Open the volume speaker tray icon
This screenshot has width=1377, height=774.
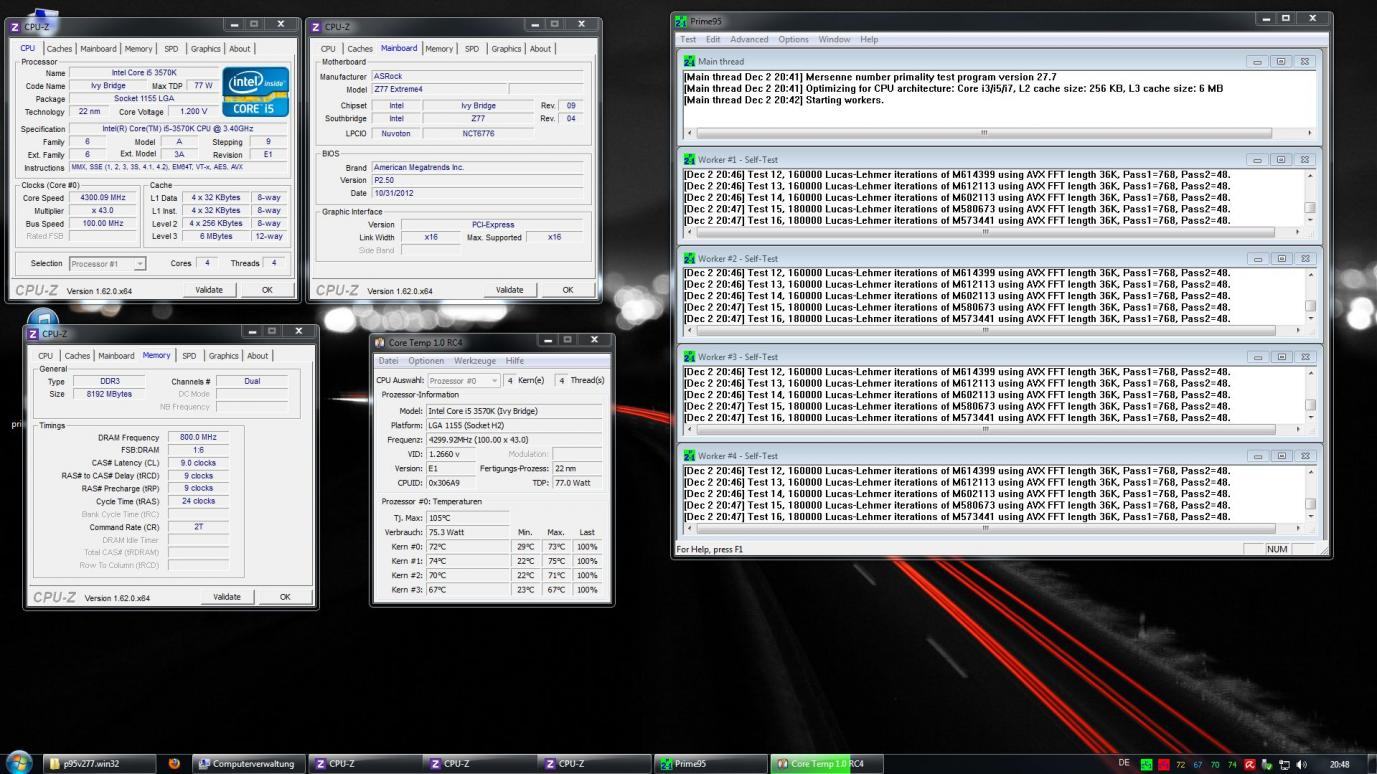1300,764
